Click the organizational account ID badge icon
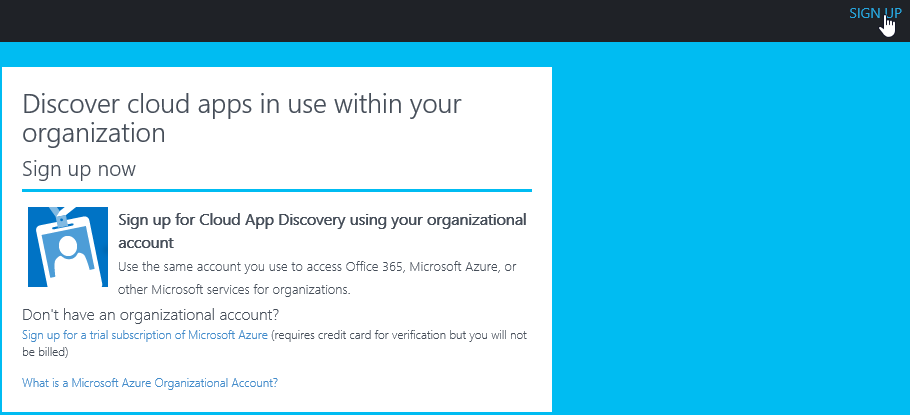This screenshot has width=910, height=415. (x=67, y=248)
